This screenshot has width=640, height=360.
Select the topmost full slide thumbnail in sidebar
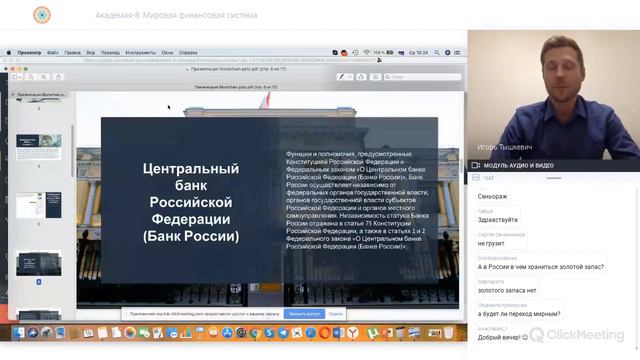coord(39,147)
